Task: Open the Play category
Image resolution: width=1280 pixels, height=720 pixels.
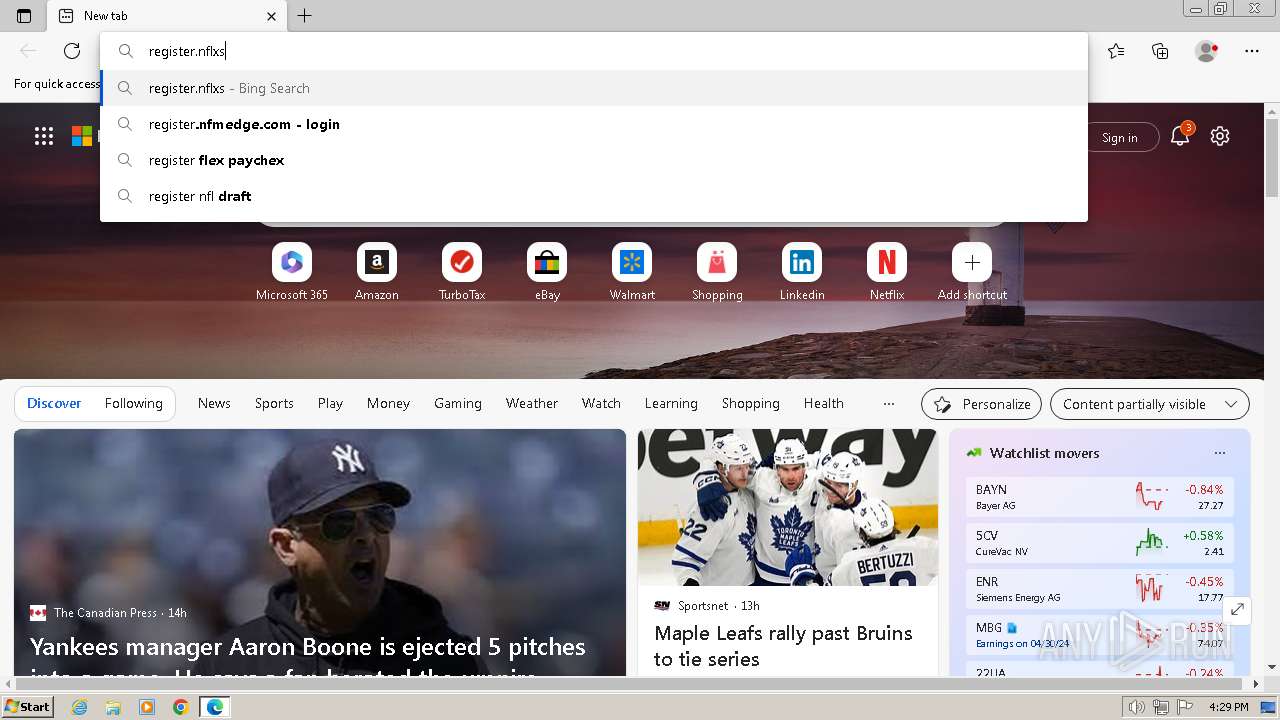Action: pyautogui.click(x=330, y=403)
